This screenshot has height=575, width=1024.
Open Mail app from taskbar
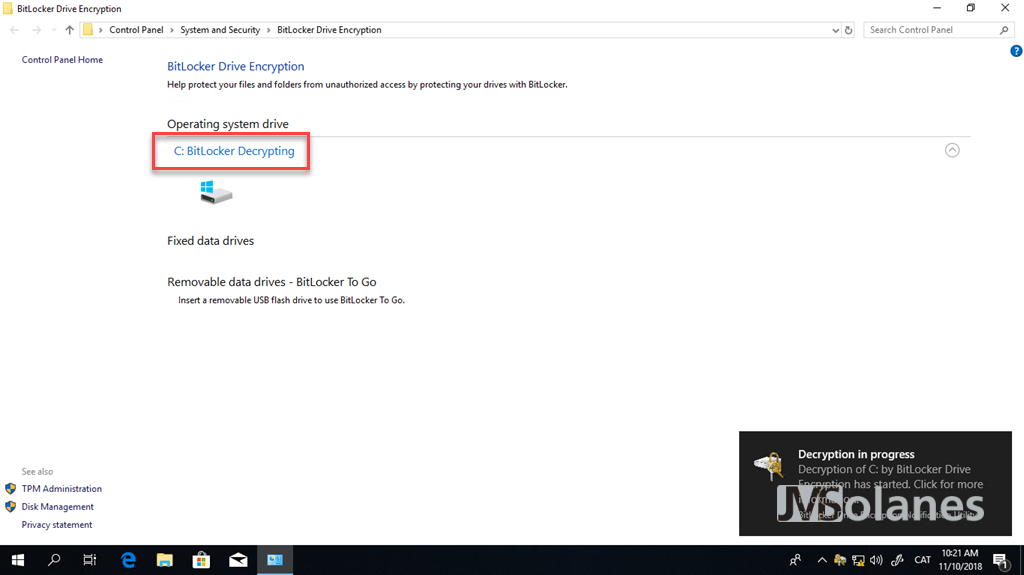238,560
